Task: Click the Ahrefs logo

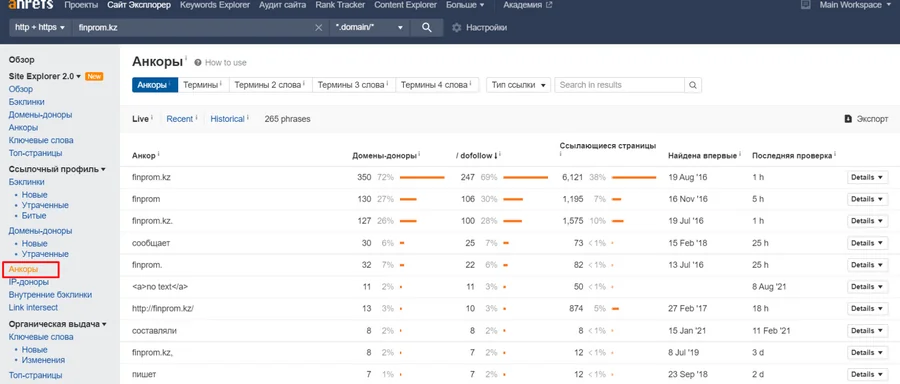Action: [30, 5]
